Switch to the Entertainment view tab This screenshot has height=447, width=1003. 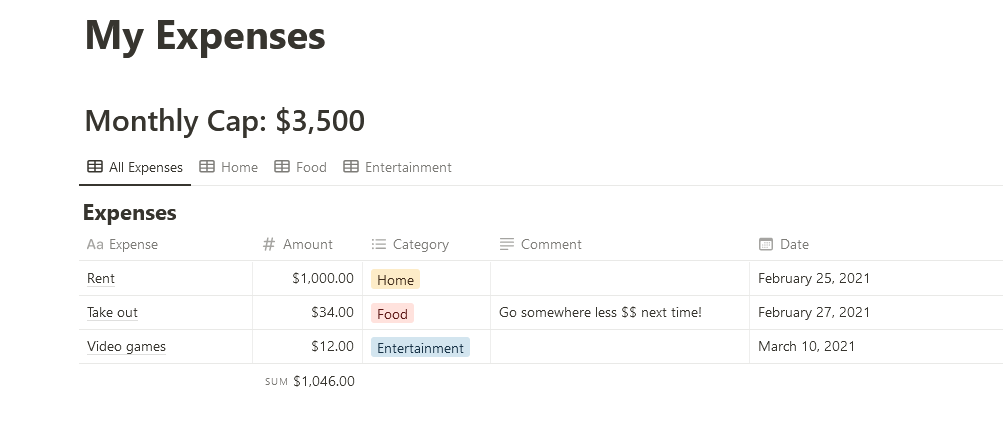(408, 167)
